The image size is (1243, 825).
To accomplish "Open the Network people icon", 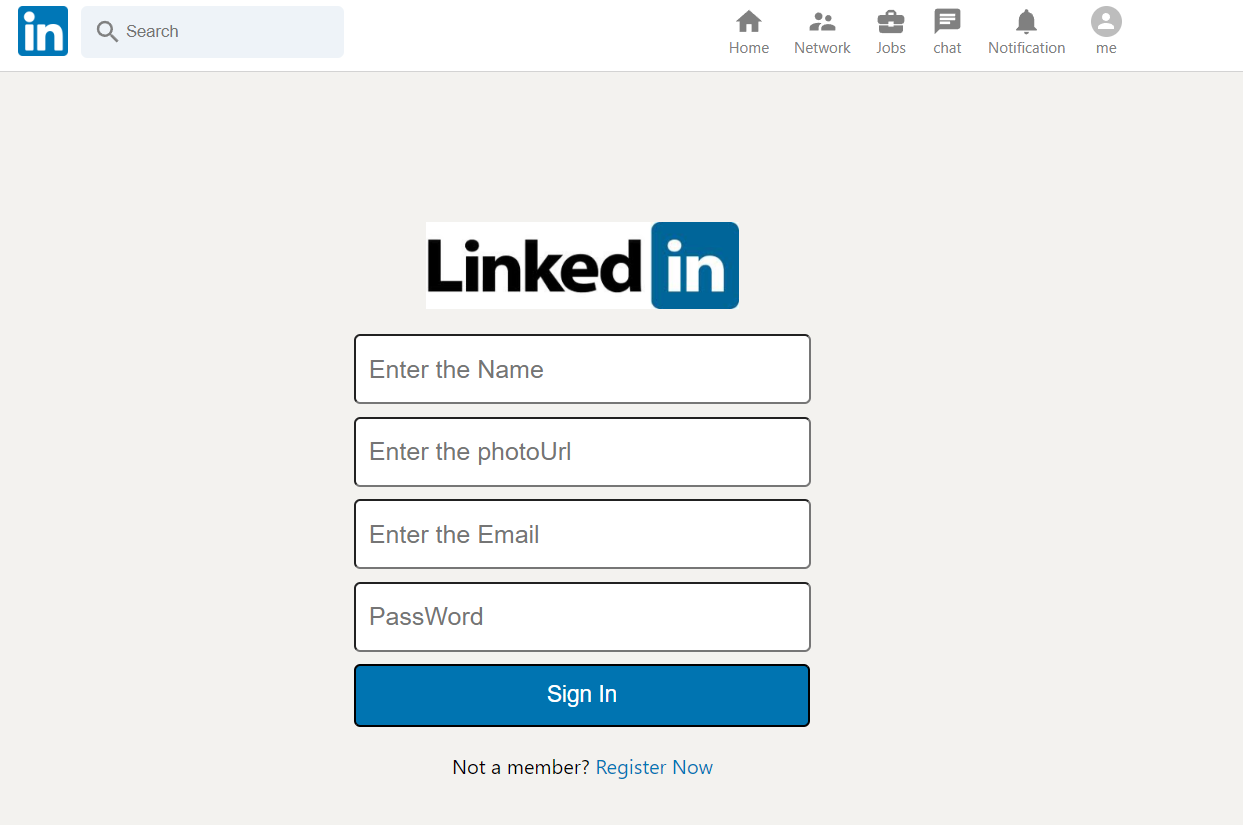I will 822,20.
